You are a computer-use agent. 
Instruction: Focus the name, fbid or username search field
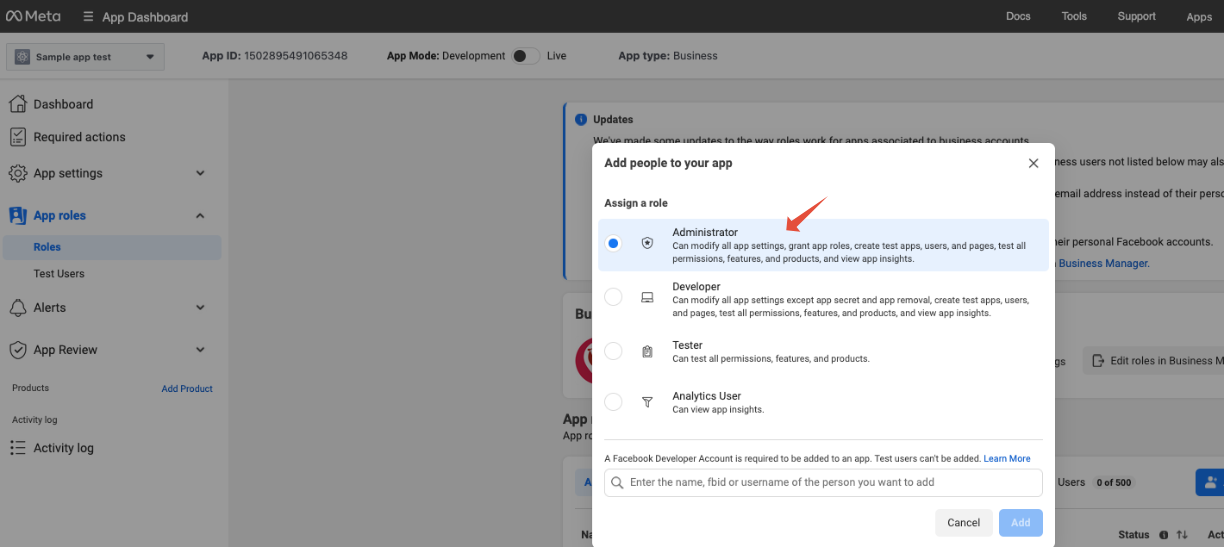tap(823, 482)
